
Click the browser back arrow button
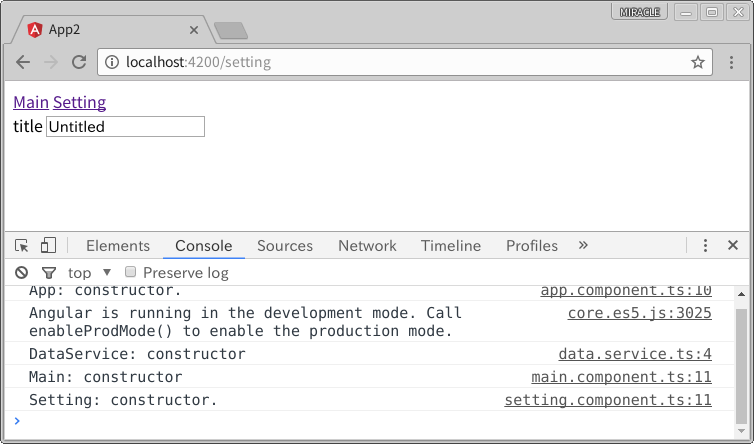pos(23,62)
